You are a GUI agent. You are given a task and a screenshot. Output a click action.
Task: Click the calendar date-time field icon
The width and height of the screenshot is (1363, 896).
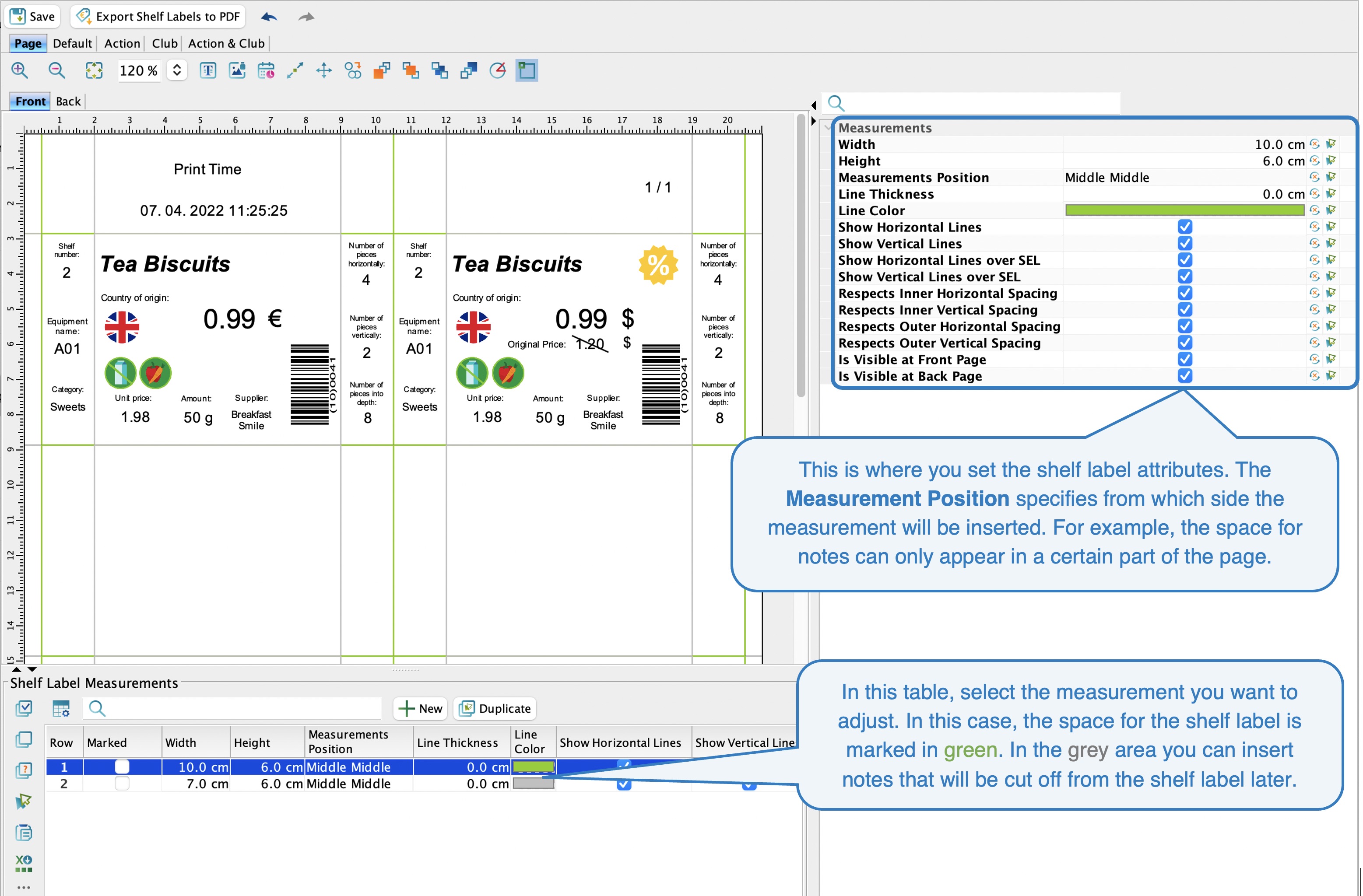point(266,70)
